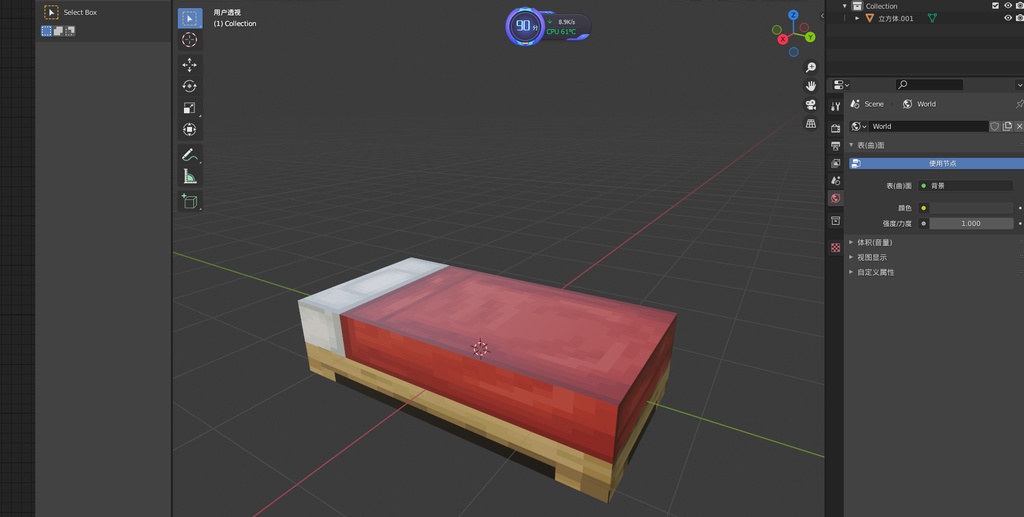Open the Output properties tab
This screenshot has height=517, width=1024.
coord(835,146)
